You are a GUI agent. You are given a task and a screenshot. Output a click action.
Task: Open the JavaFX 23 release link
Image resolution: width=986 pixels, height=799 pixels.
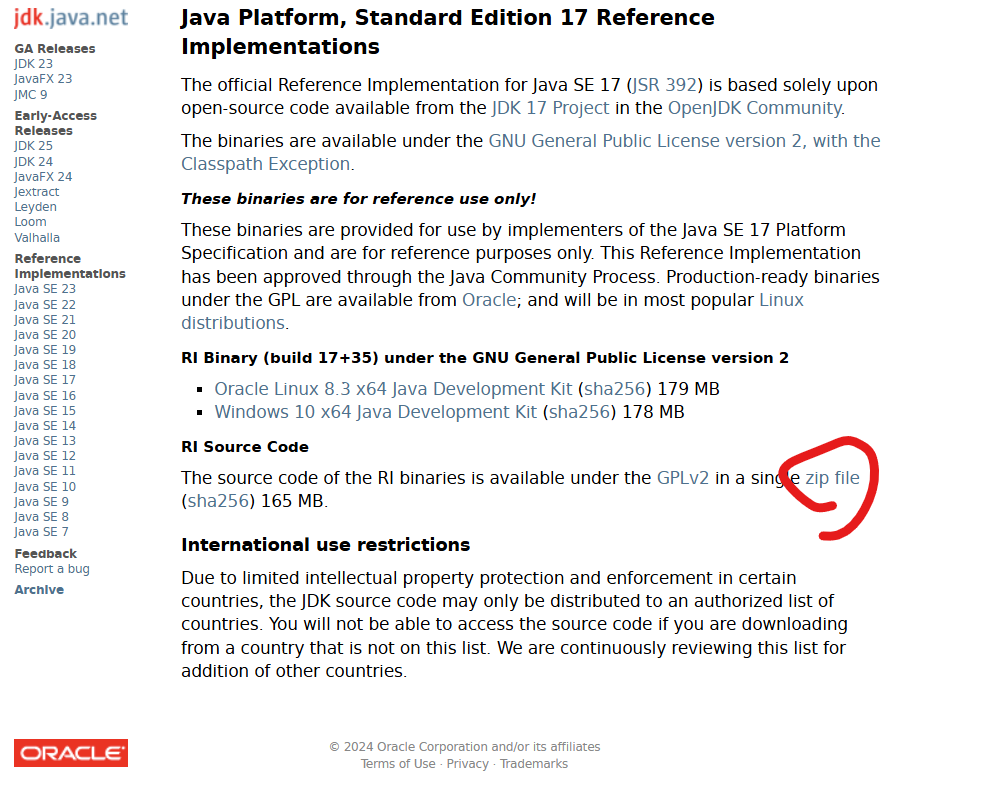(43, 79)
